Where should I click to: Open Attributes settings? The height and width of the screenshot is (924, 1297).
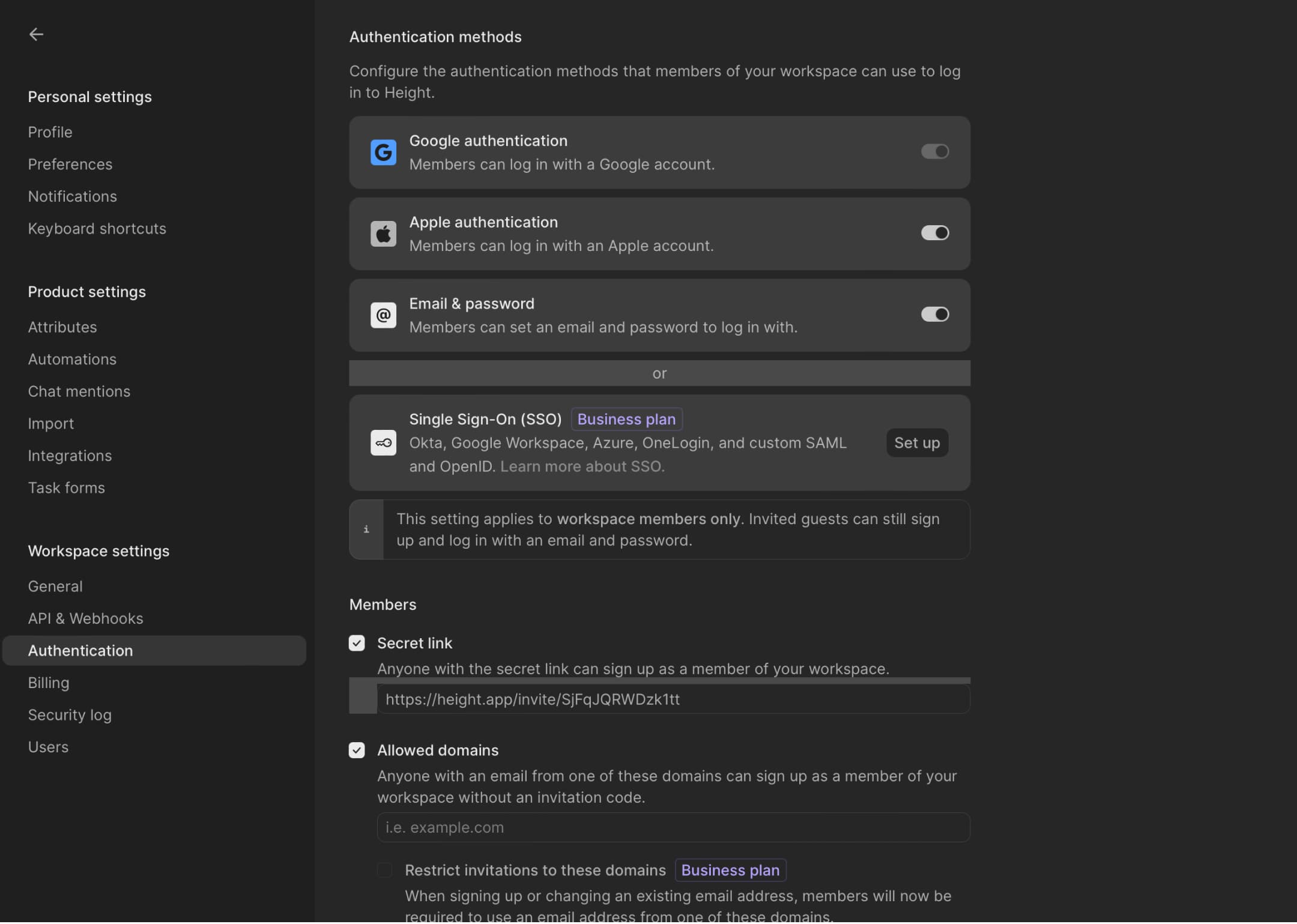click(x=62, y=327)
